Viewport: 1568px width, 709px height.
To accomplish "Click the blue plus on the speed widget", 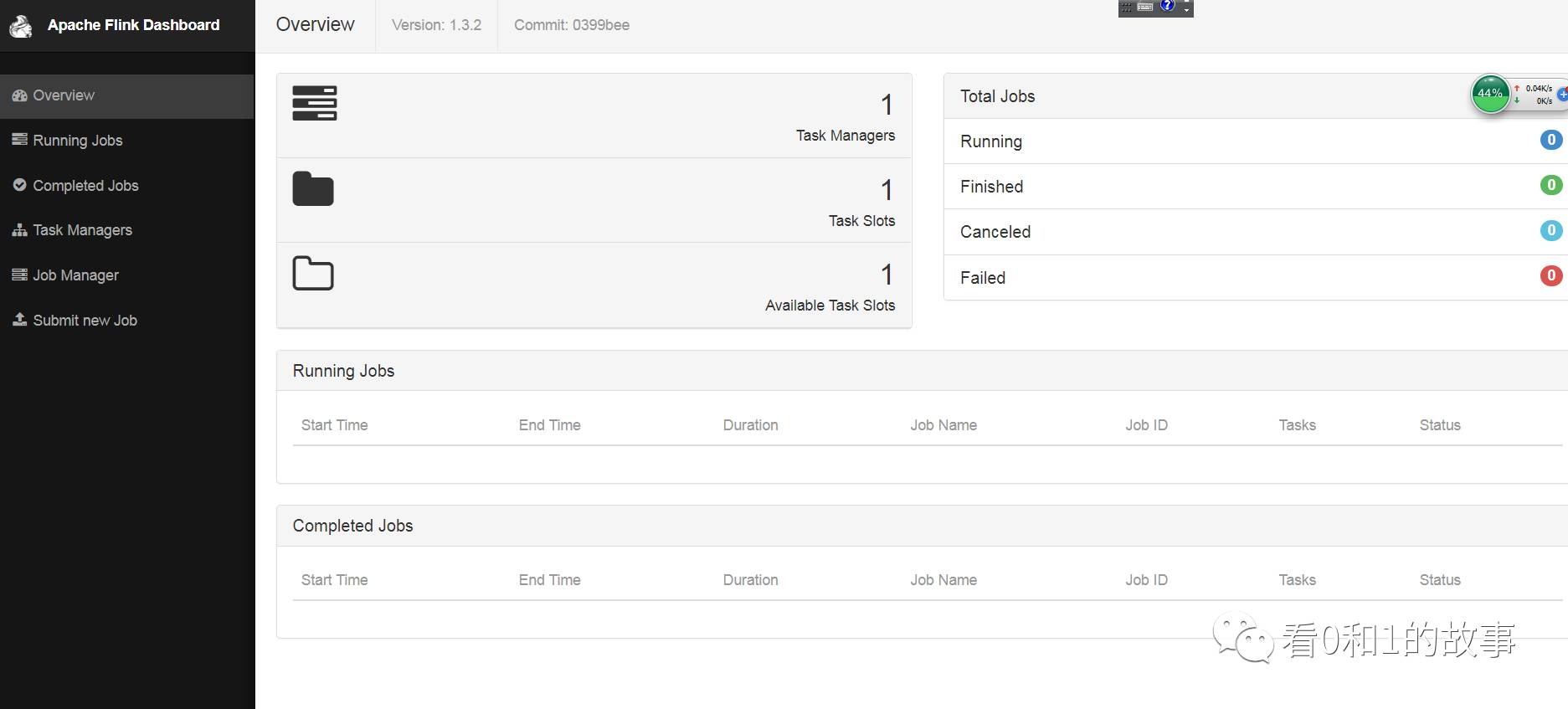I will [1563, 95].
